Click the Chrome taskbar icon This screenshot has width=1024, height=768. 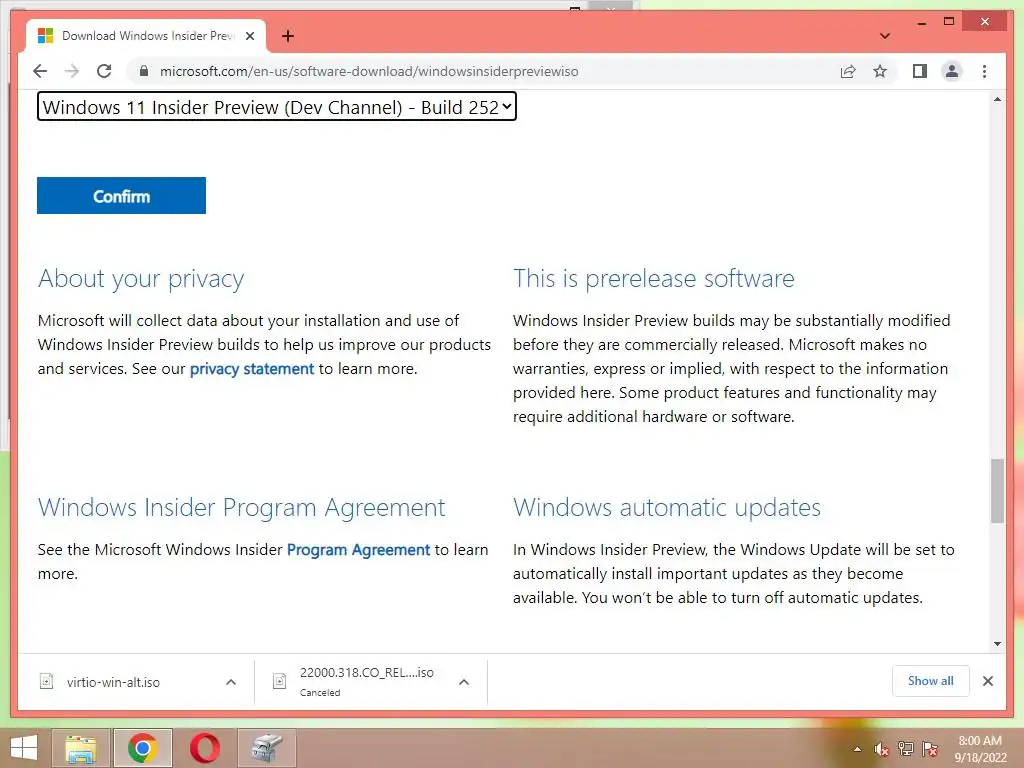coord(142,748)
